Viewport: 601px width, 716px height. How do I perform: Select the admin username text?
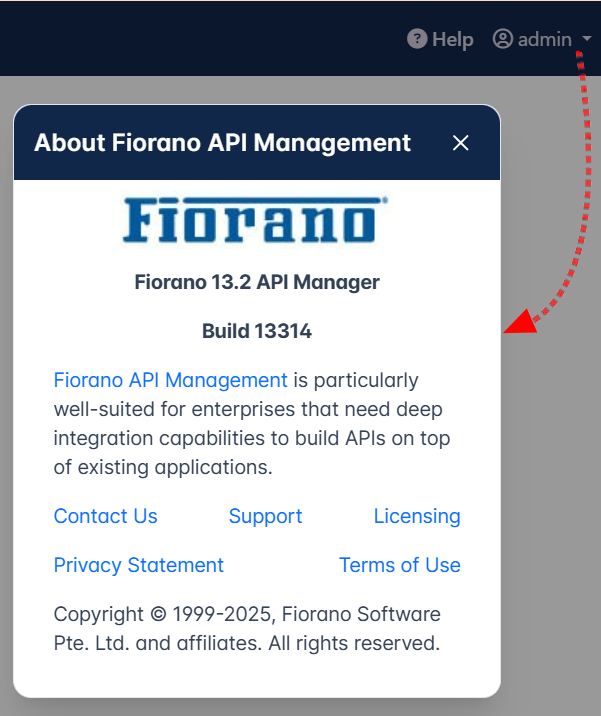pyautogui.click(x=544, y=39)
